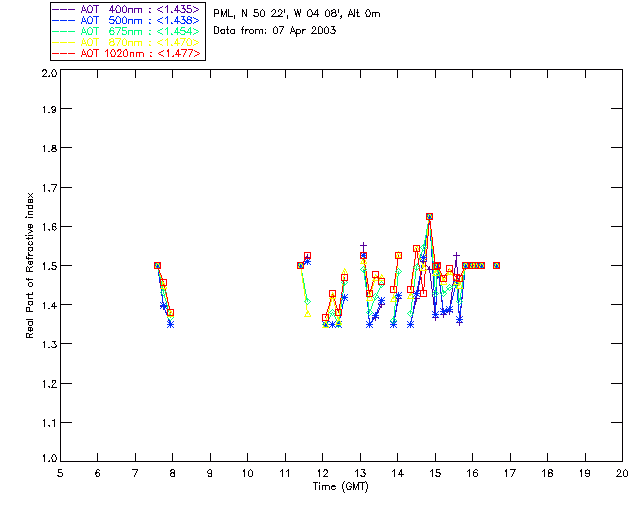Click y-axis tick label 1.3
The width and height of the screenshot is (640, 512).
pyautogui.click(x=49, y=344)
